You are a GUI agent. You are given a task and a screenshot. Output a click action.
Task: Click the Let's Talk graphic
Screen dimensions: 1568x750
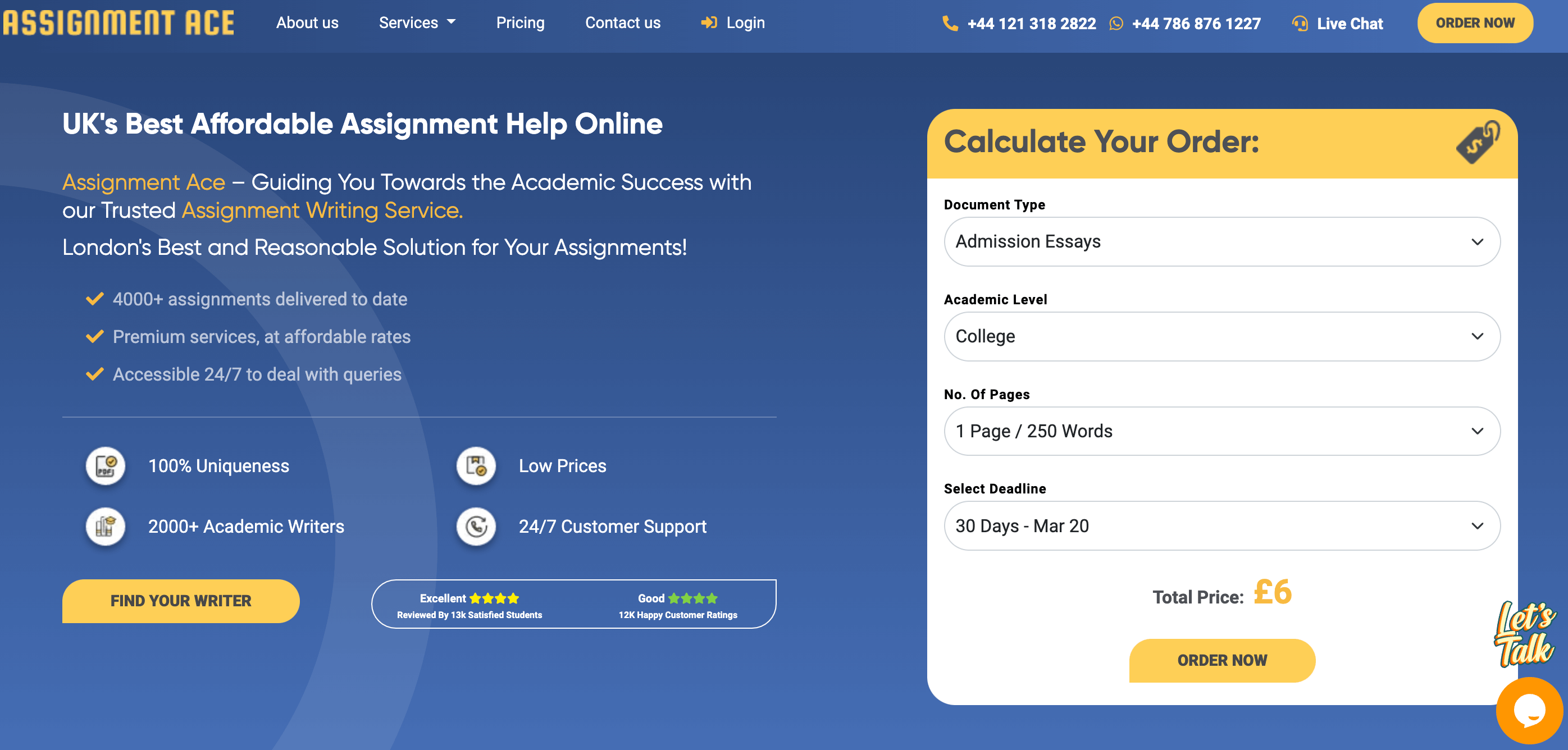pos(1524,634)
